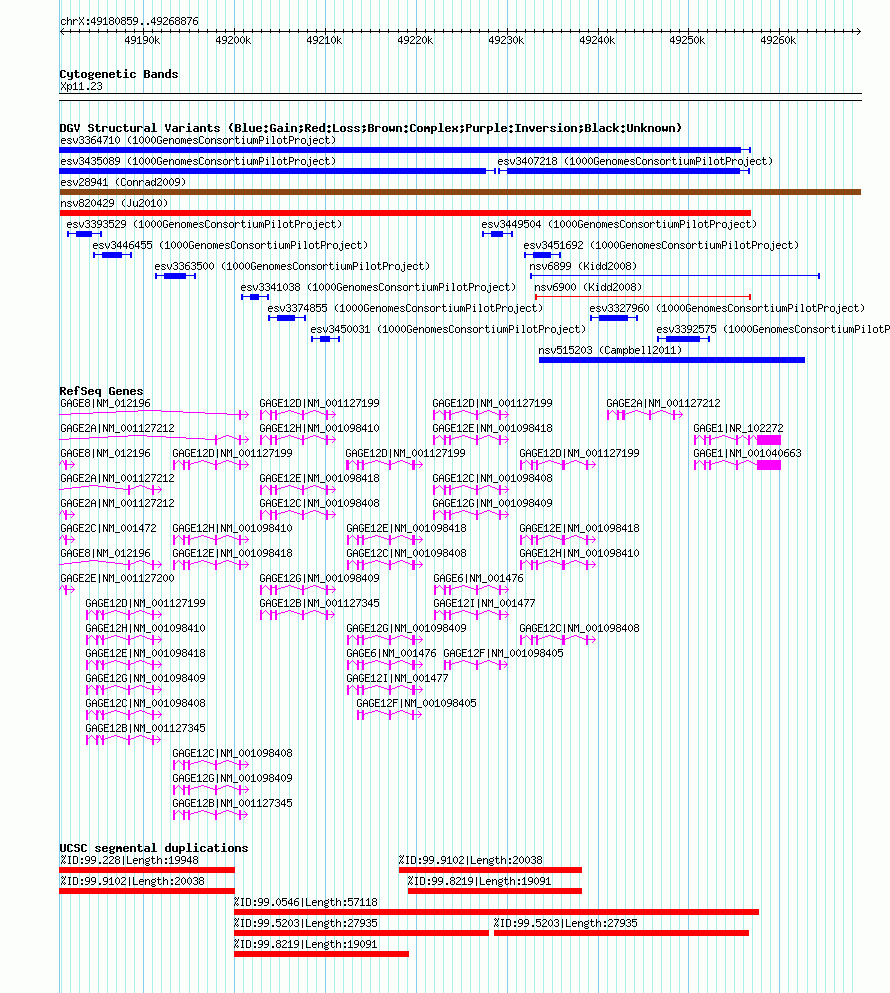Click the 49190k ruler tick label
Screen dimensions: 890x993
(x=143, y=41)
